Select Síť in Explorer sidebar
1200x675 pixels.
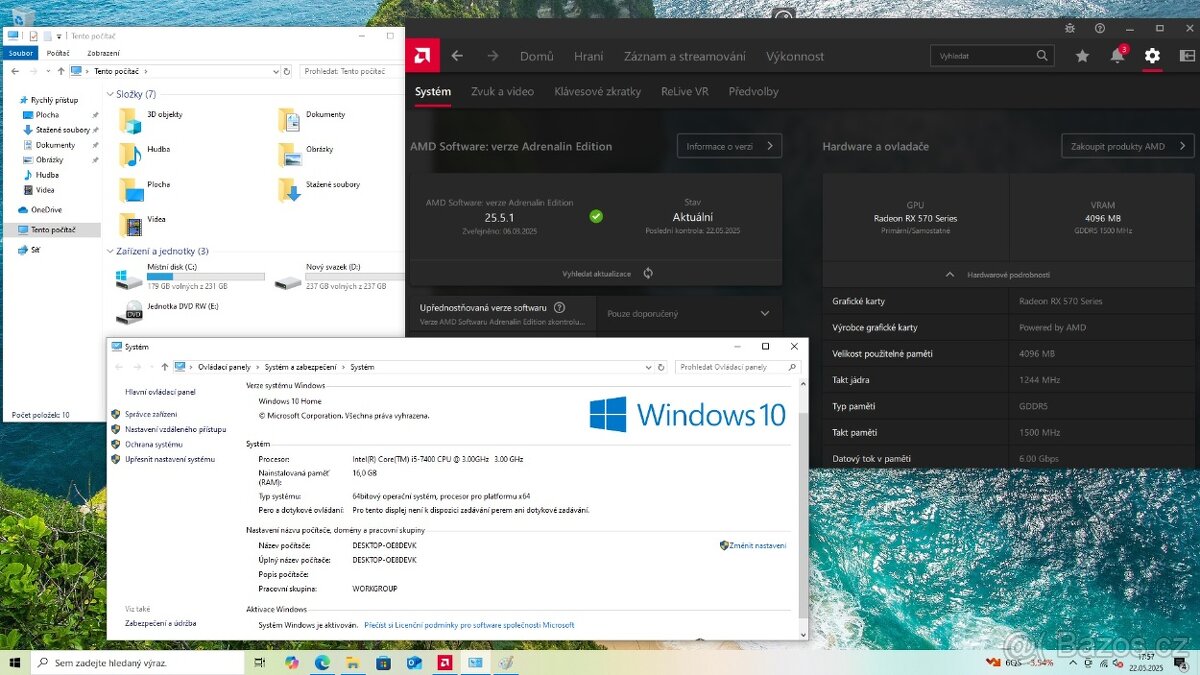tap(35, 250)
